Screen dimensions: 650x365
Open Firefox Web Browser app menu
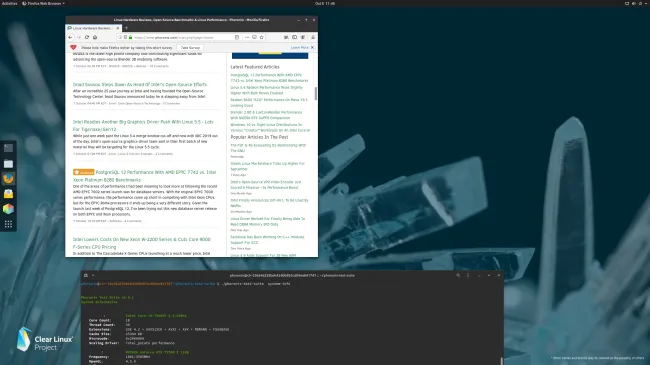44,3
